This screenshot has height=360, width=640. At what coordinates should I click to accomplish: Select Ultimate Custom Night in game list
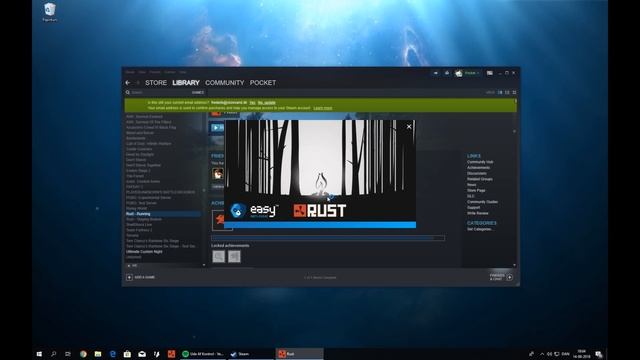(144, 252)
